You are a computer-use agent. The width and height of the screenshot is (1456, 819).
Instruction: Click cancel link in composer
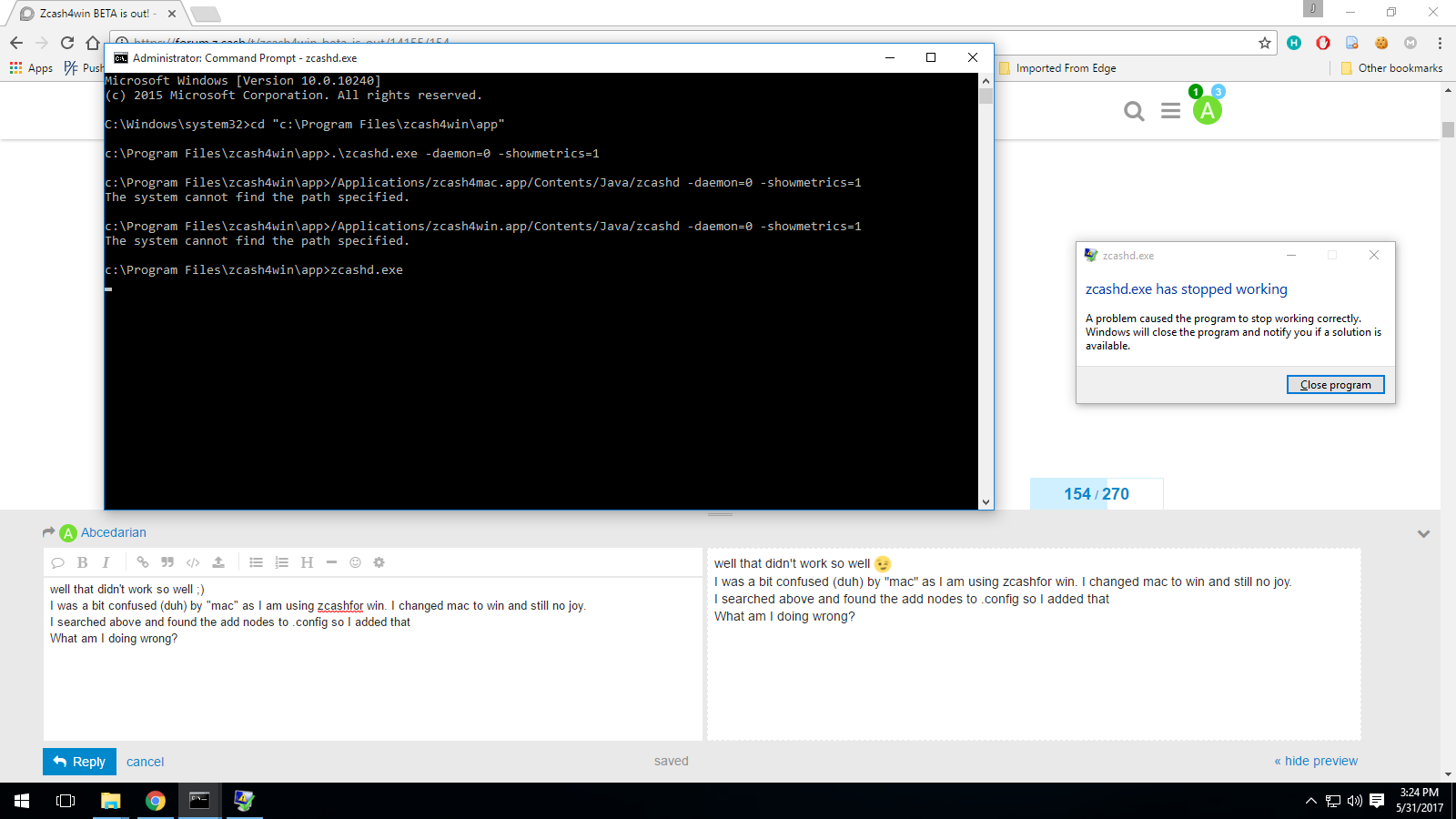point(146,762)
